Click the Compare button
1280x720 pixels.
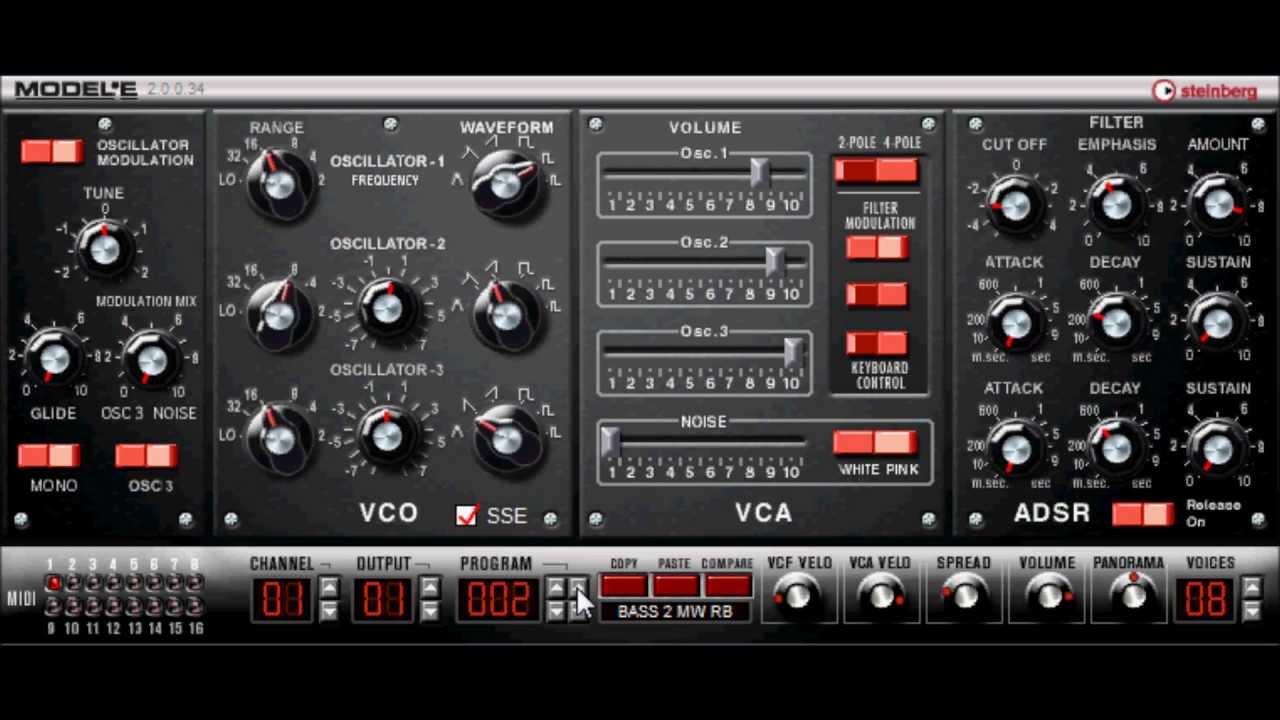click(x=727, y=586)
